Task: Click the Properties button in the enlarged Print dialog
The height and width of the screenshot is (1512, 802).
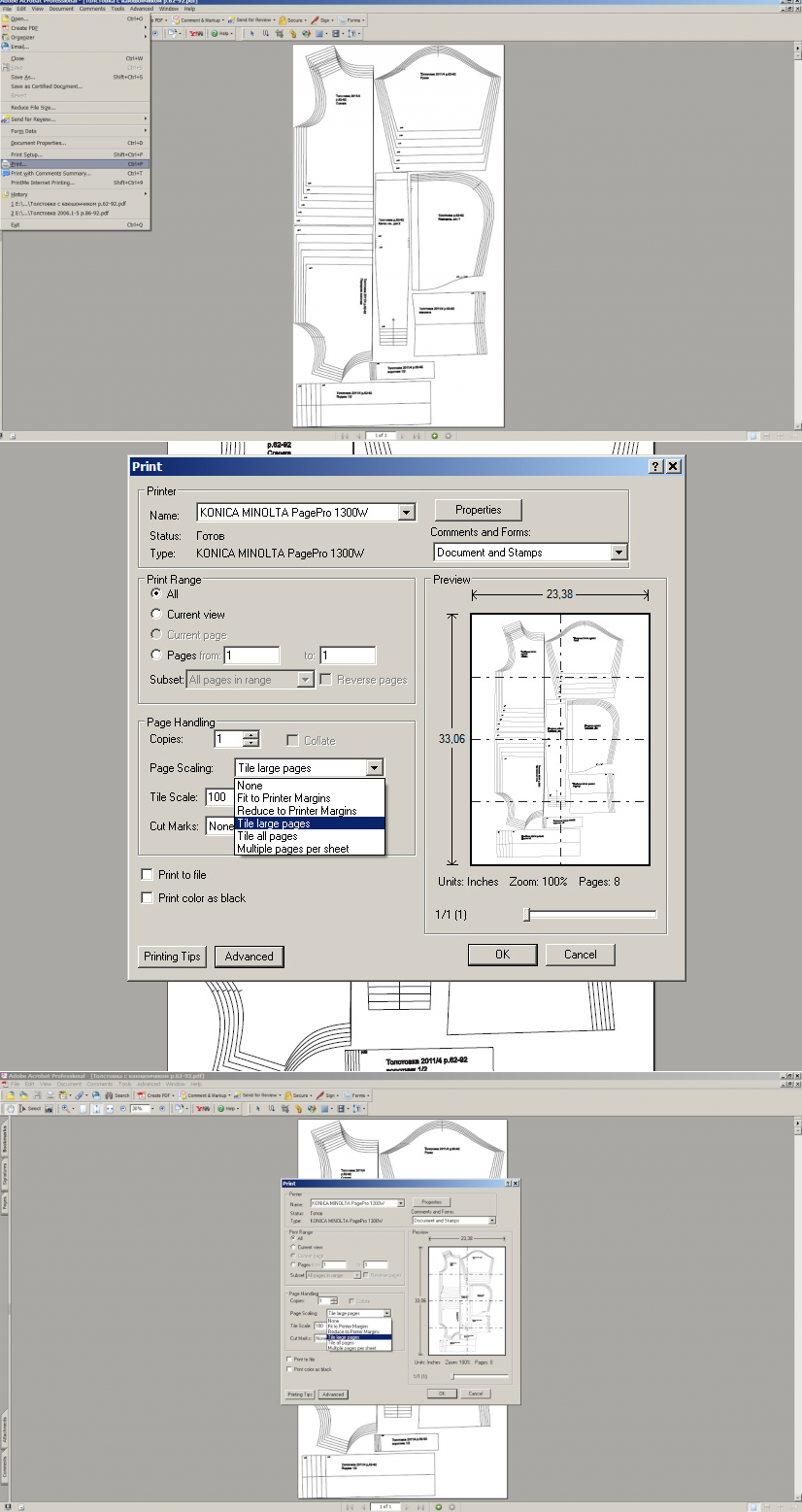Action: click(x=478, y=510)
